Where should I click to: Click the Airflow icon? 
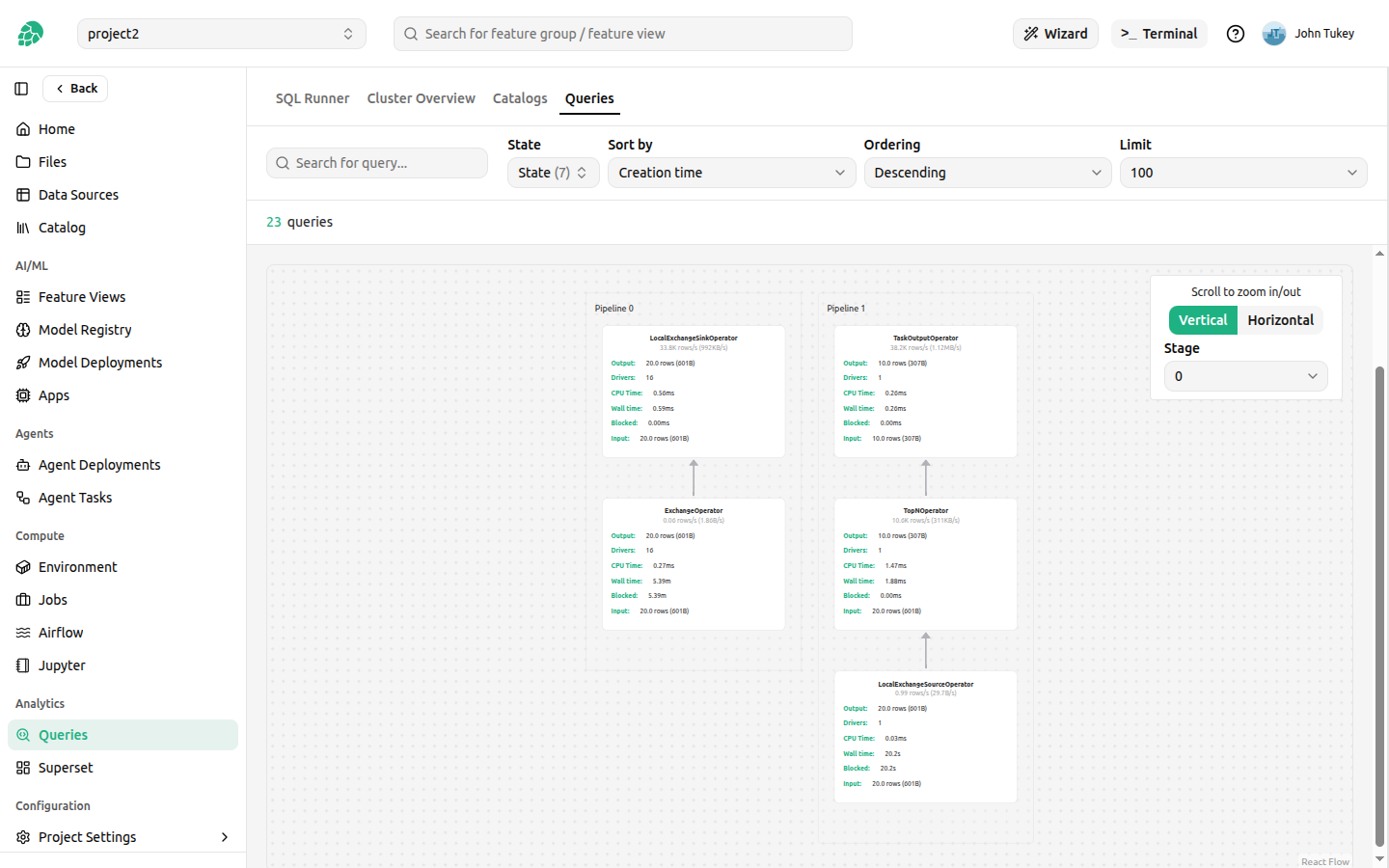(x=23, y=633)
